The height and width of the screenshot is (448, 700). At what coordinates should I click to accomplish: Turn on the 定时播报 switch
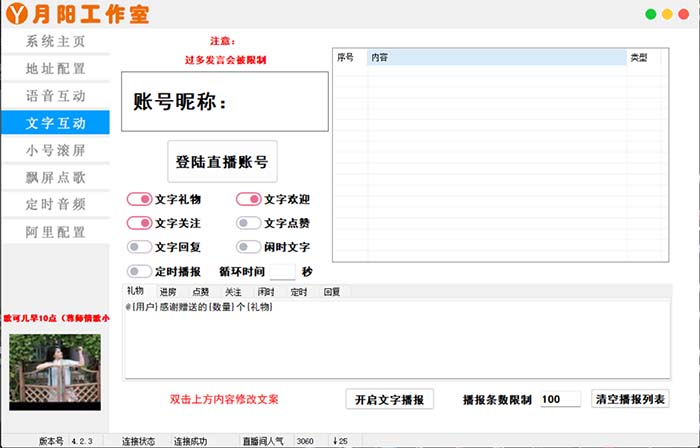point(139,271)
